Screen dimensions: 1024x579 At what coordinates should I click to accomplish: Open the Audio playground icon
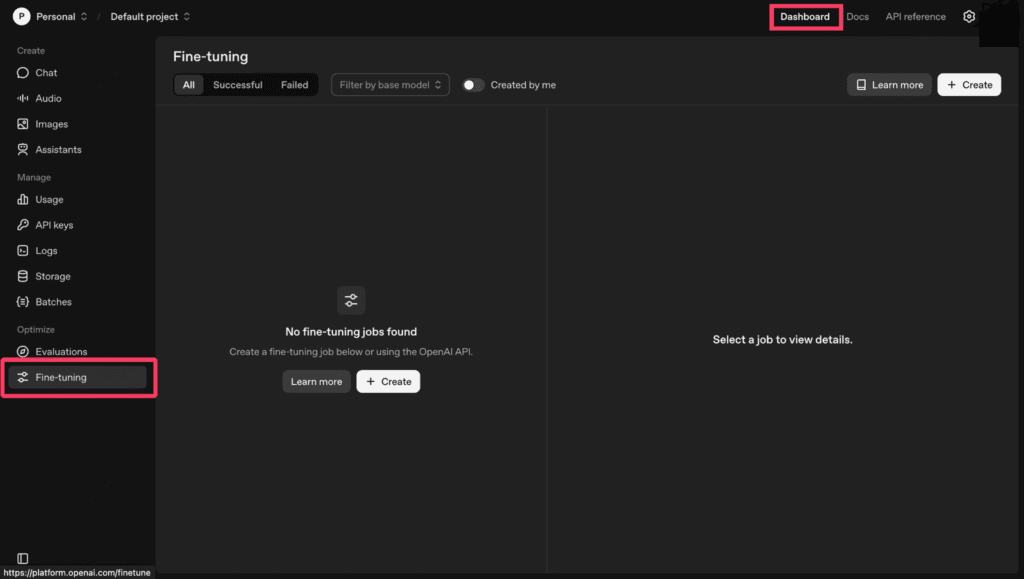pos(23,98)
